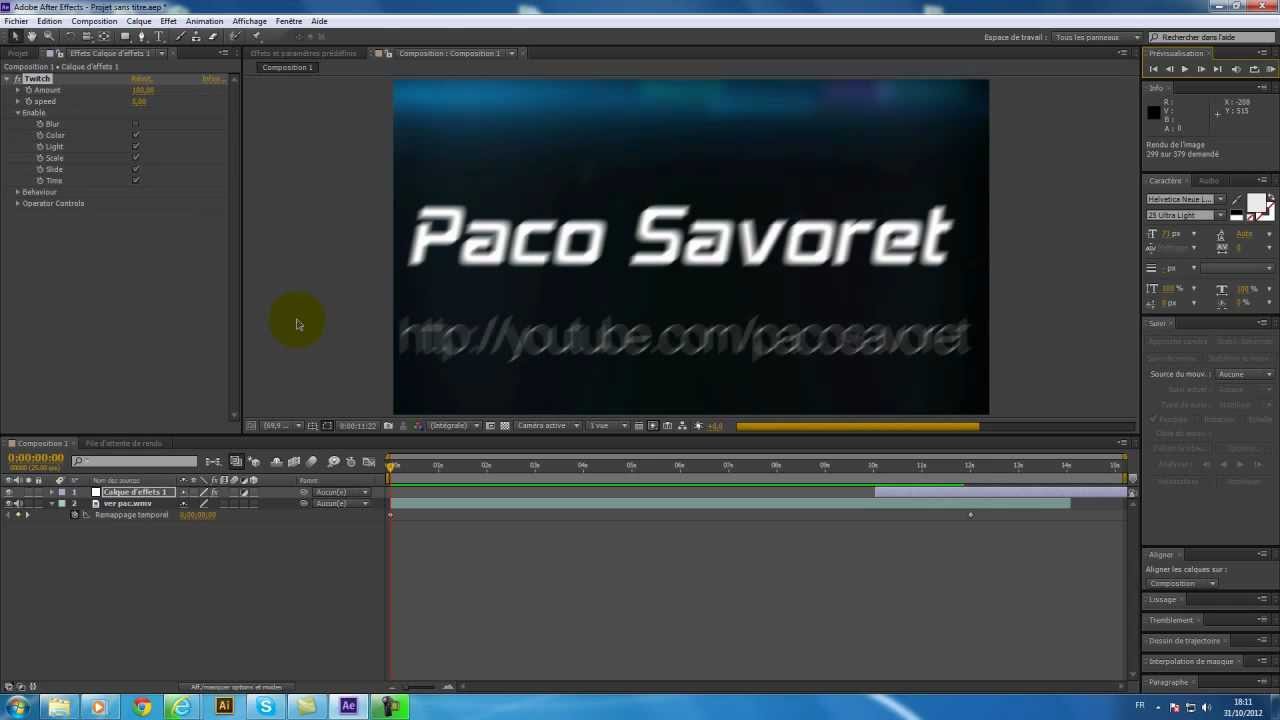
Task: Open Chrome from the Windows taskbar
Action: point(142,707)
